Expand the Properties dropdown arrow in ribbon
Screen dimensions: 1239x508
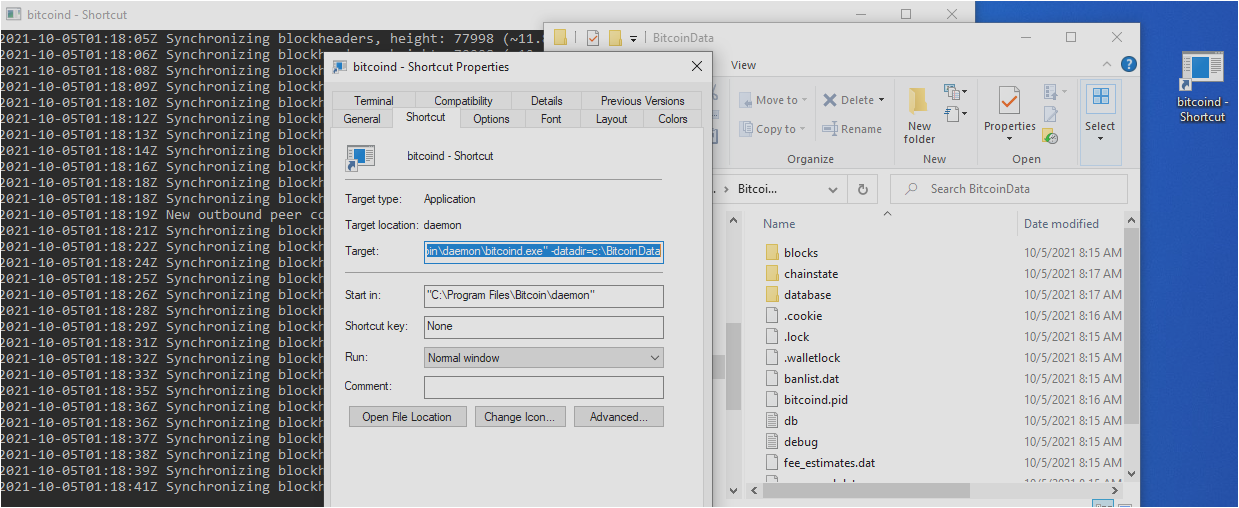click(x=1009, y=139)
